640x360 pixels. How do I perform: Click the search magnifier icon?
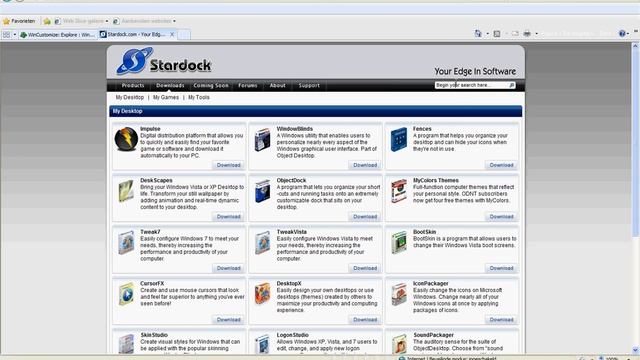[511, 85]
